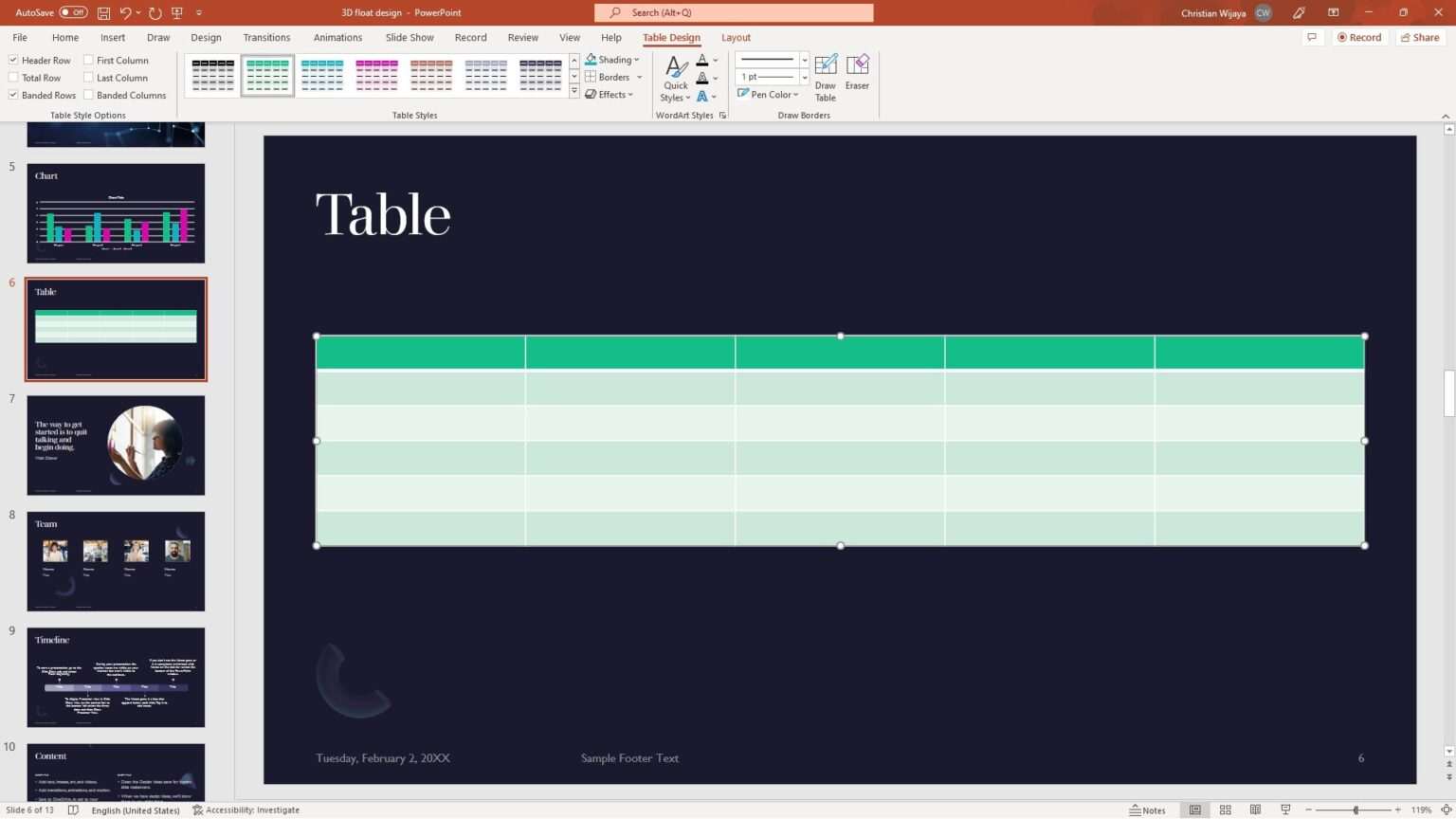Click English (United States) language
This screenshot has width=1456, height=819.
tap(136, 810)
